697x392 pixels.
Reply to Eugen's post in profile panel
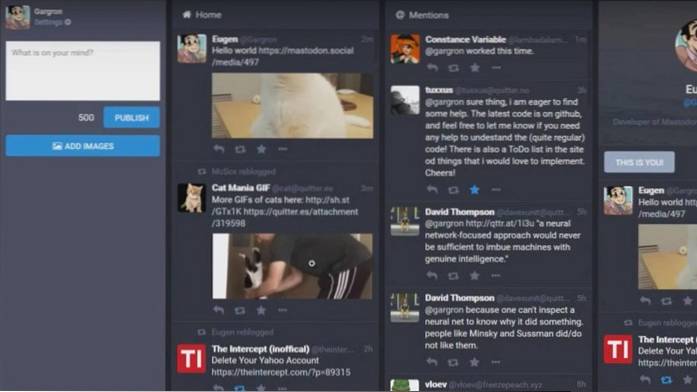(x=645, y=301)
